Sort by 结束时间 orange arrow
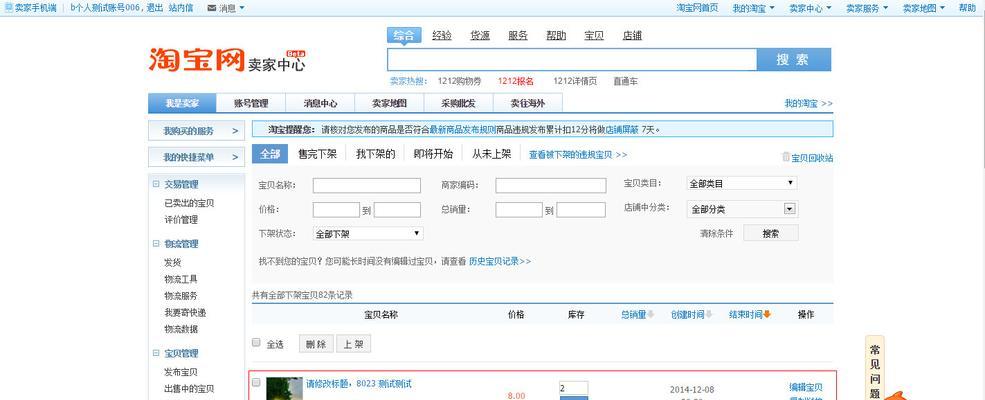Image resolution: width=985 pixels, height=400 pixels. [767, 315]
